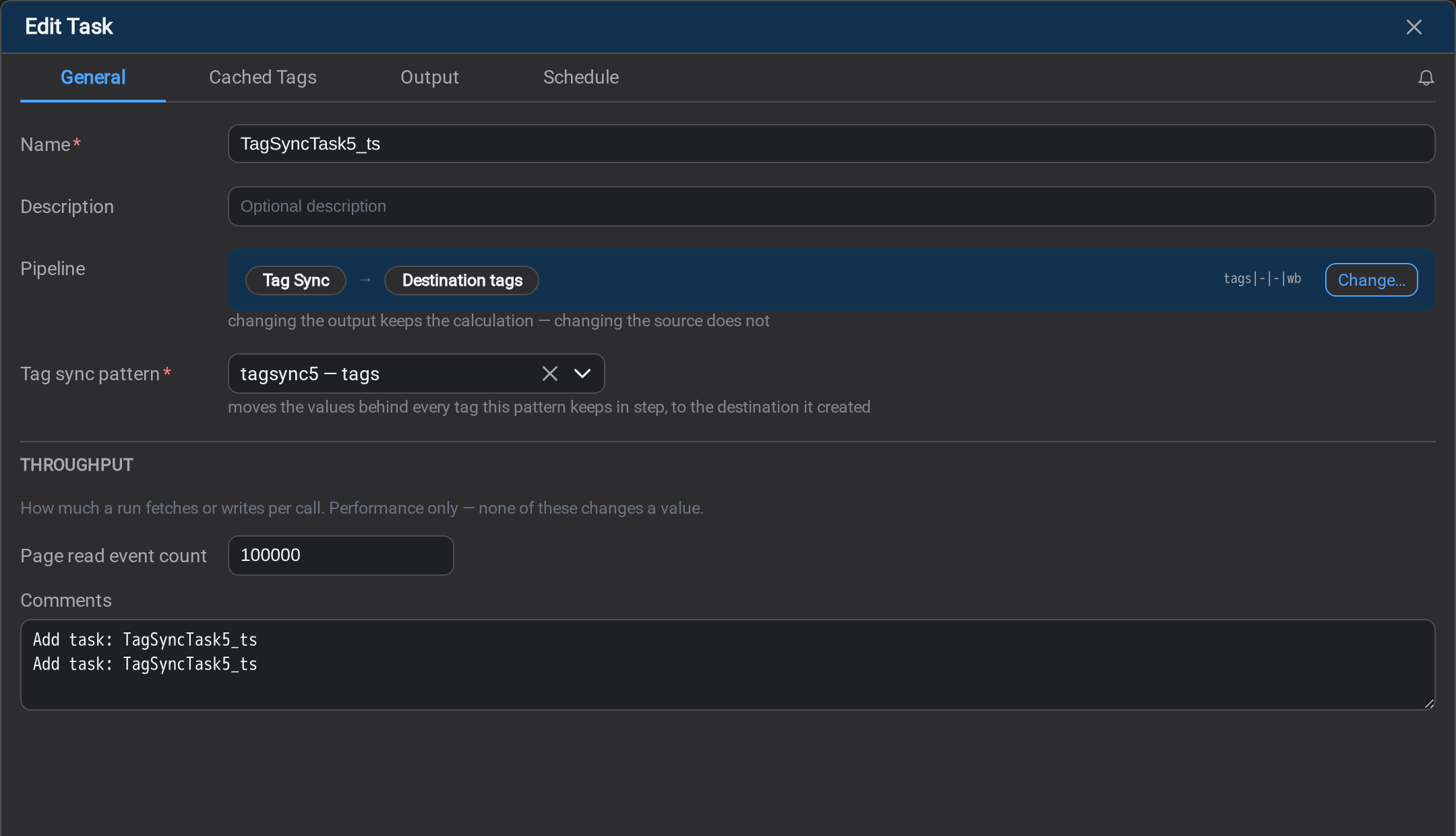Focus the Name input field
The image size is (1456, 836).
tap(831, 144)
